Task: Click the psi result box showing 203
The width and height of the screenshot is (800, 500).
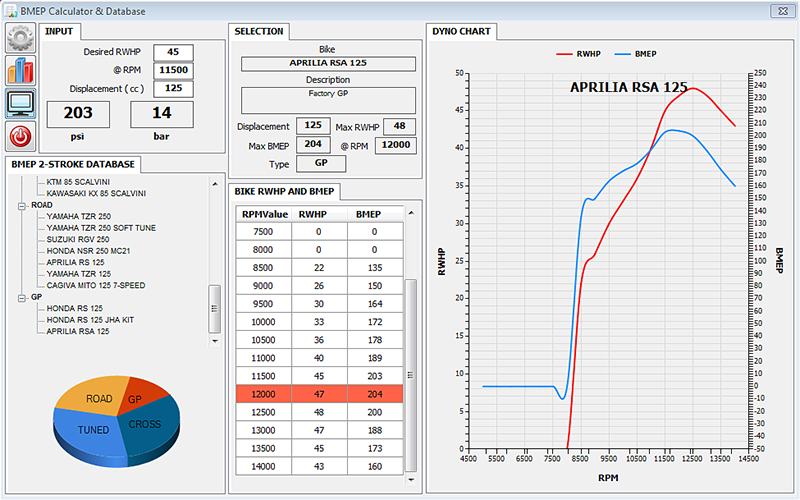Action: 78,114
